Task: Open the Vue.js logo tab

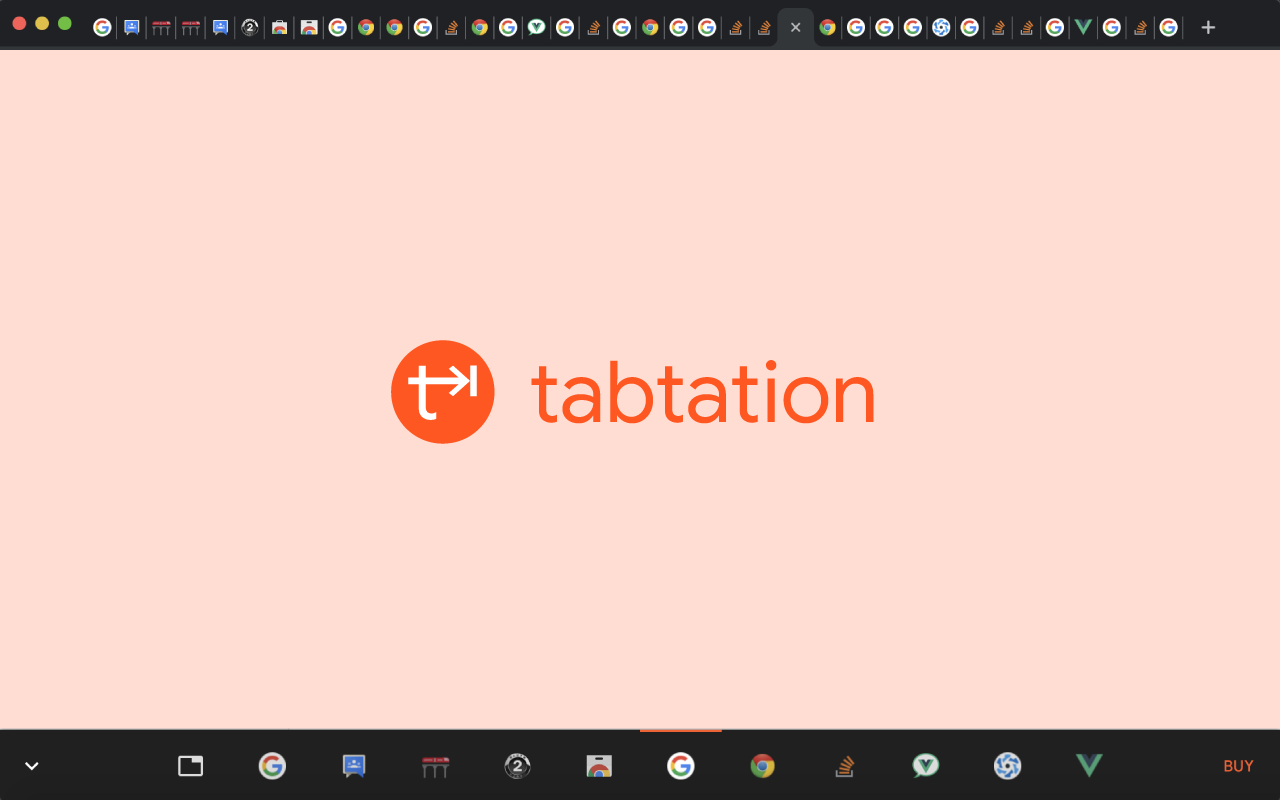Action: [x=1088, y=766]
